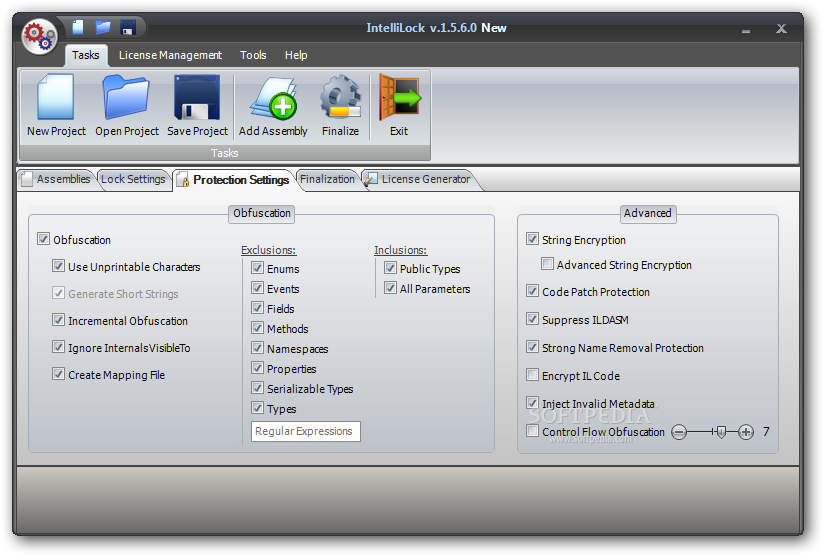Toggle Strong Name Removal Protection checkbox
This screenshot has height=556, width=824.
click(532, 347)
